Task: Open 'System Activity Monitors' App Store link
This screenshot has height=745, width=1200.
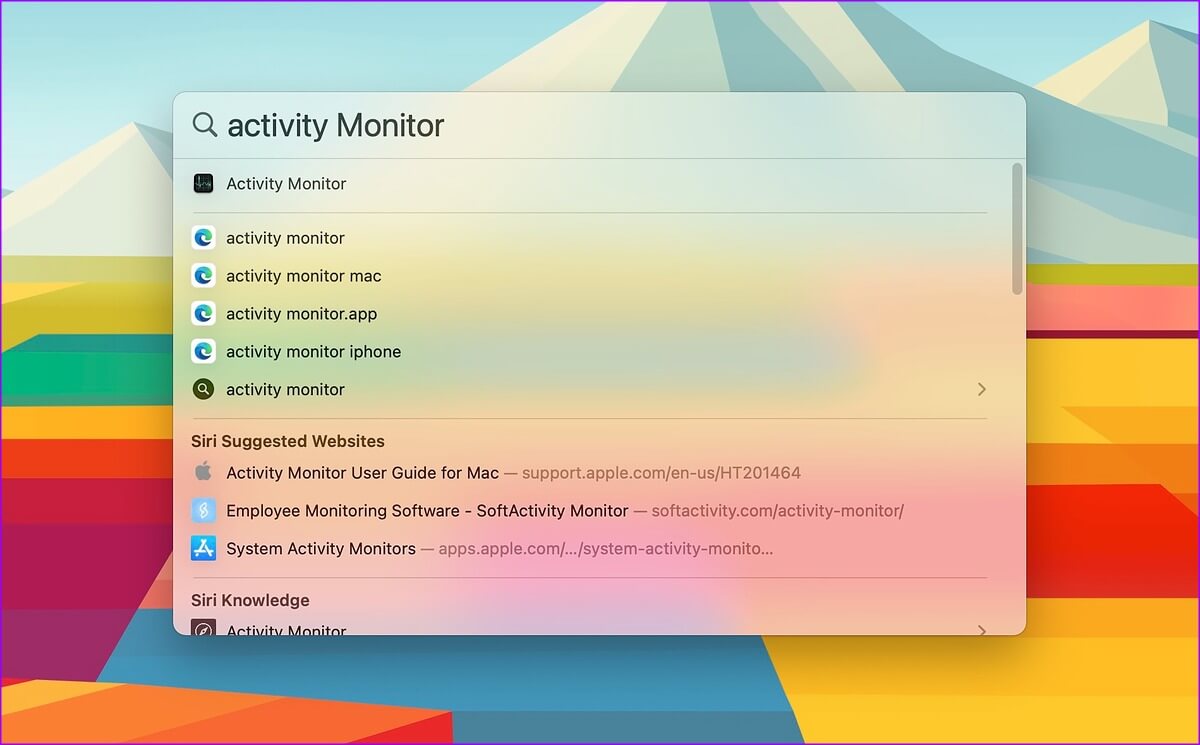Action: (321, 549)
